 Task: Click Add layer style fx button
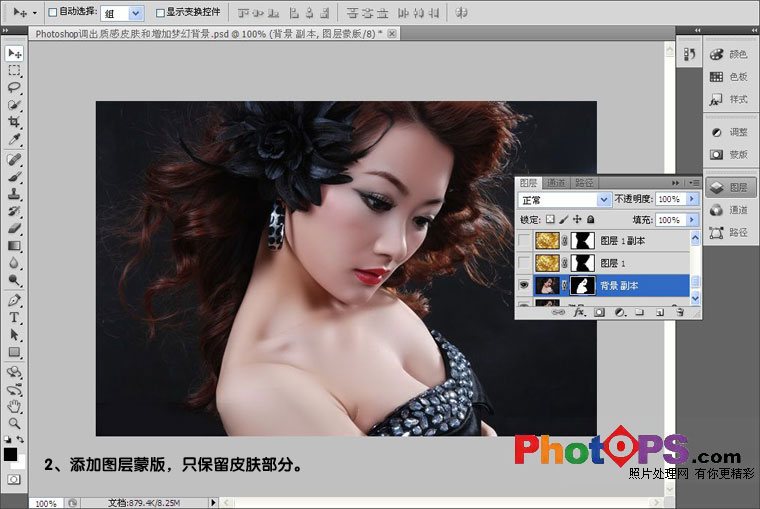(x=579, y=313)
